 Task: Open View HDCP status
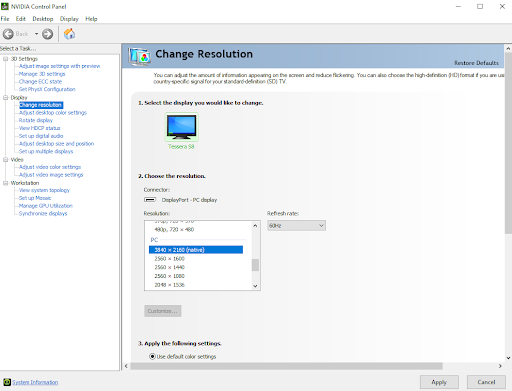pyautogui.click(x=40, y=128)
